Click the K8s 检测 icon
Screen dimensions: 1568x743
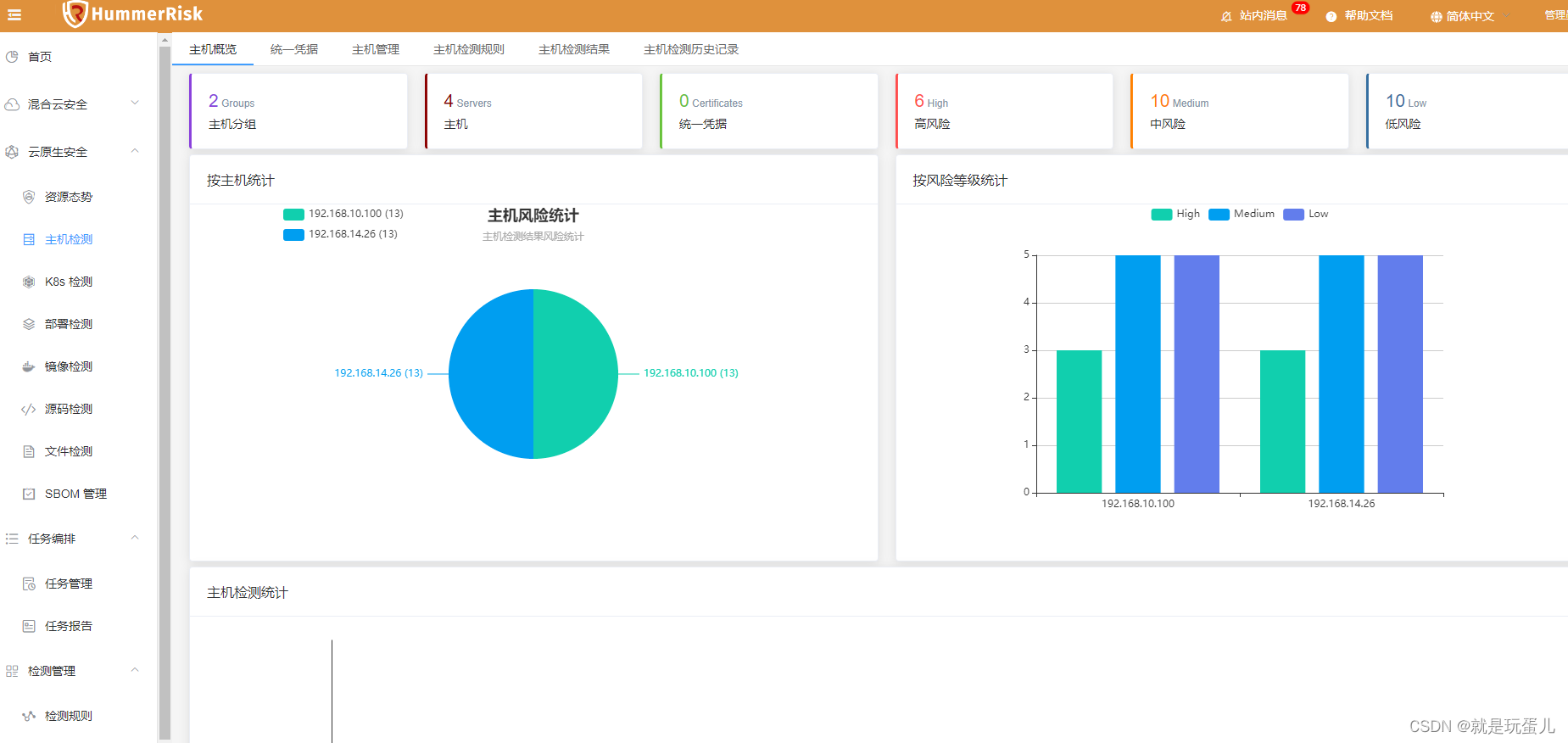[29, 282]
